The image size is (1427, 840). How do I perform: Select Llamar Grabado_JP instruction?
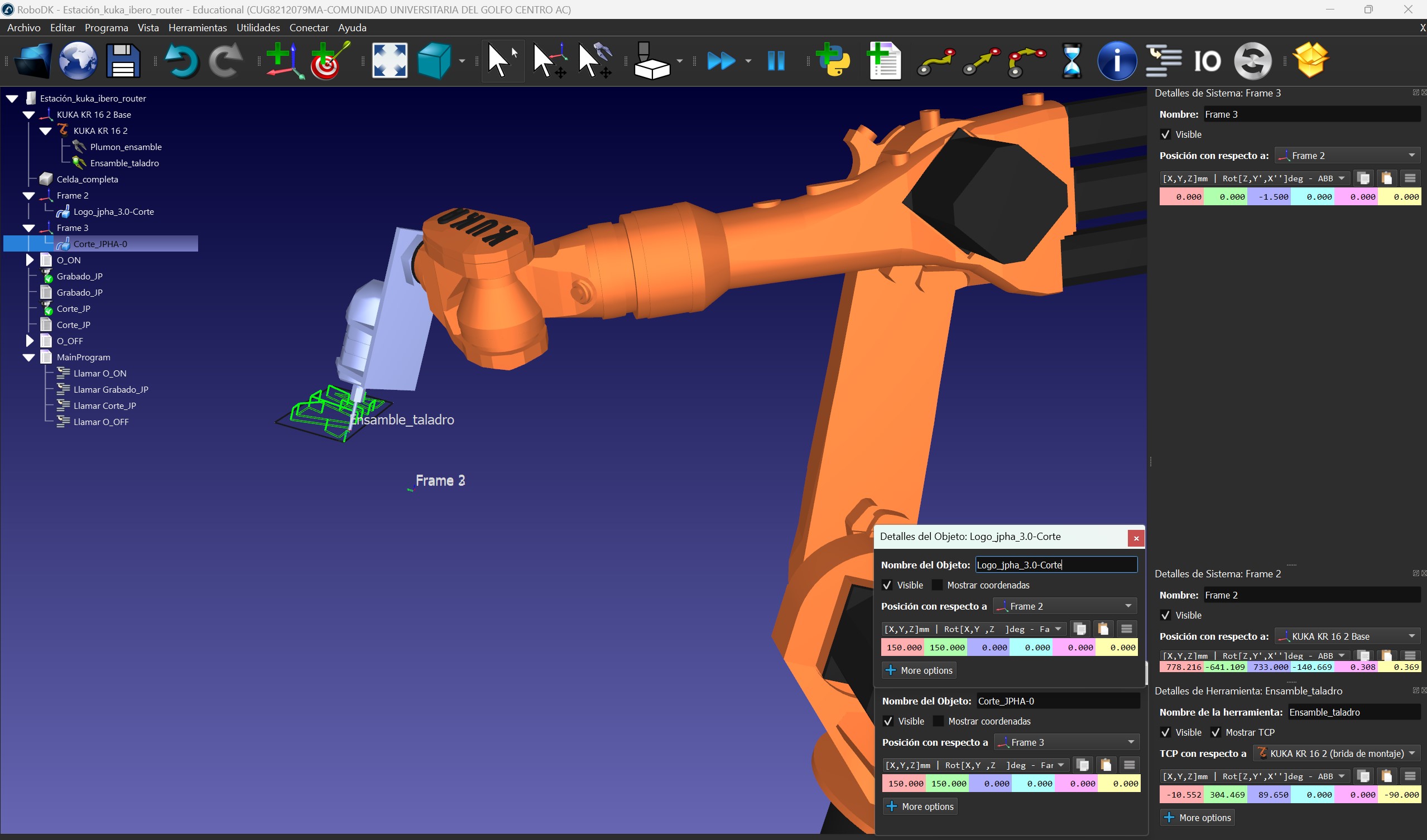pyautogui.click(x=111, y=389)
